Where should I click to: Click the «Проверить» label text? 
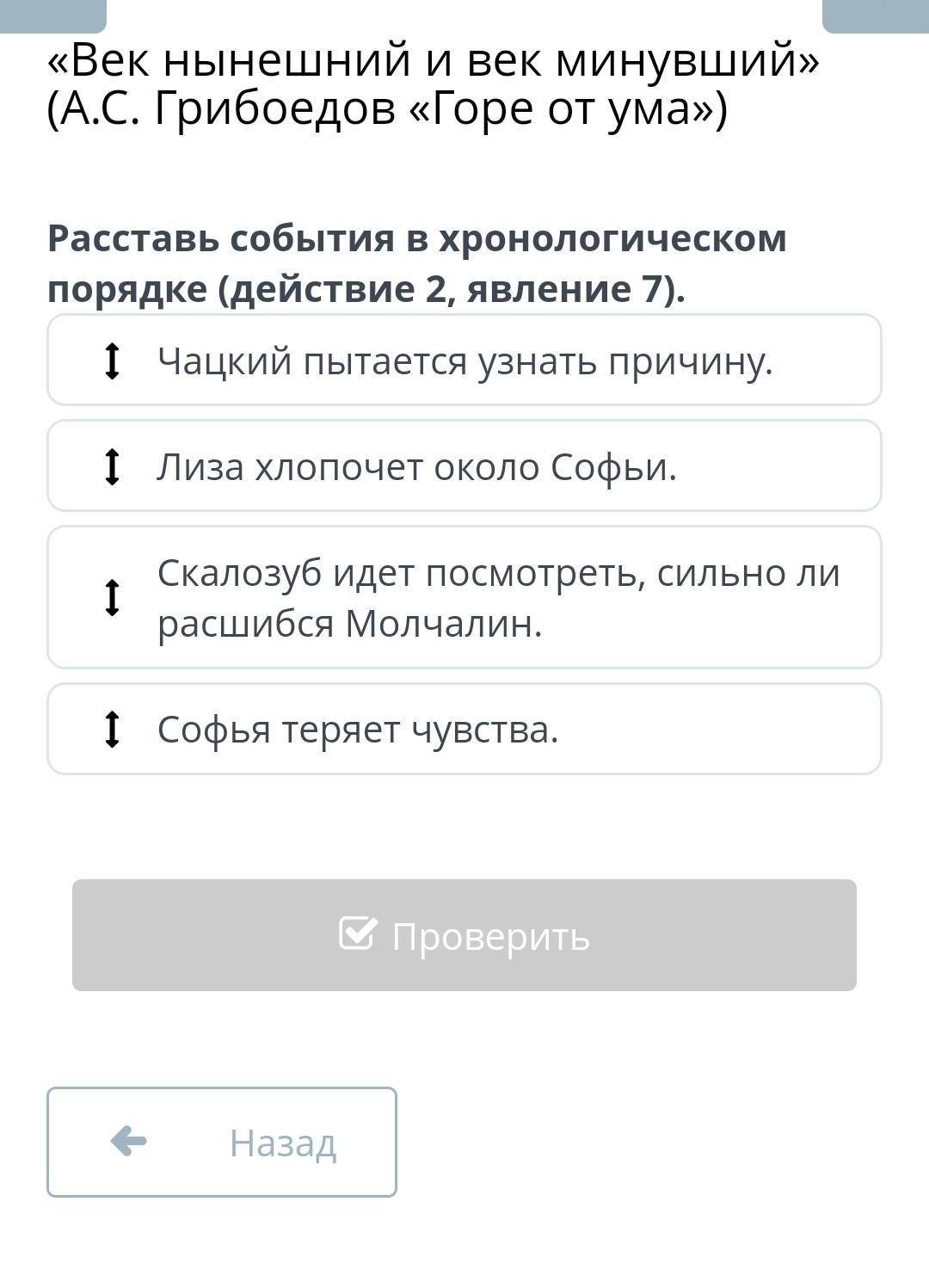pyautogui.click(x=490, y=936)
